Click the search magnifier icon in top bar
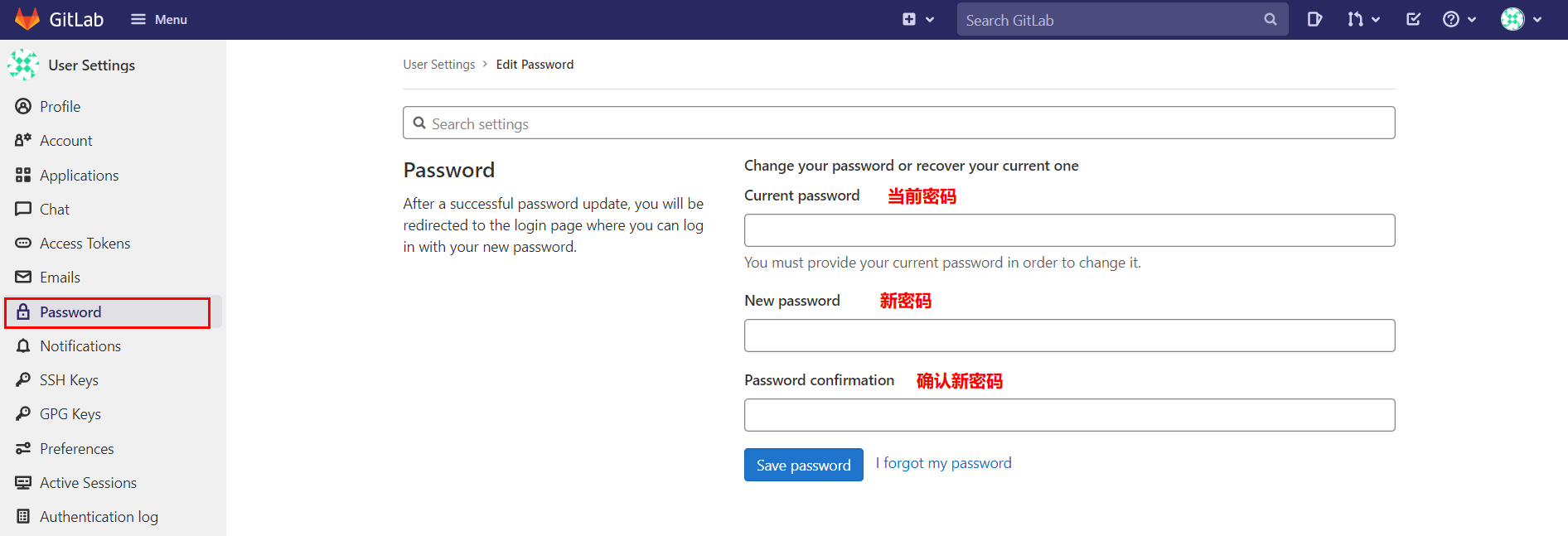The width and height of the screenshot is (1568, 536). (x=1270, y=19)
